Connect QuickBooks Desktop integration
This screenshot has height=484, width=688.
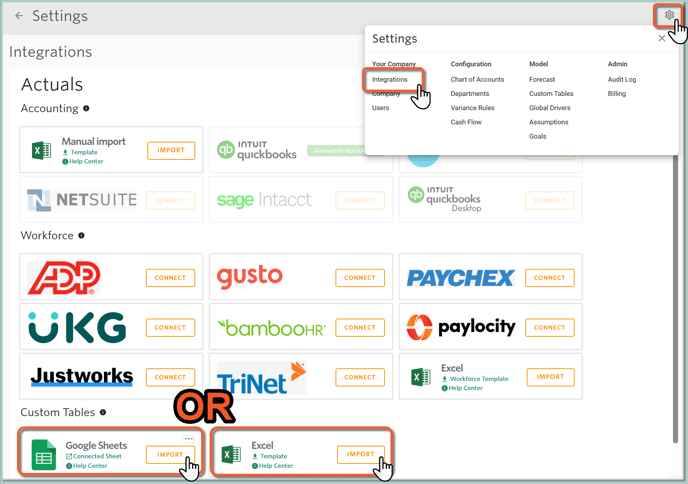point(549,201)
